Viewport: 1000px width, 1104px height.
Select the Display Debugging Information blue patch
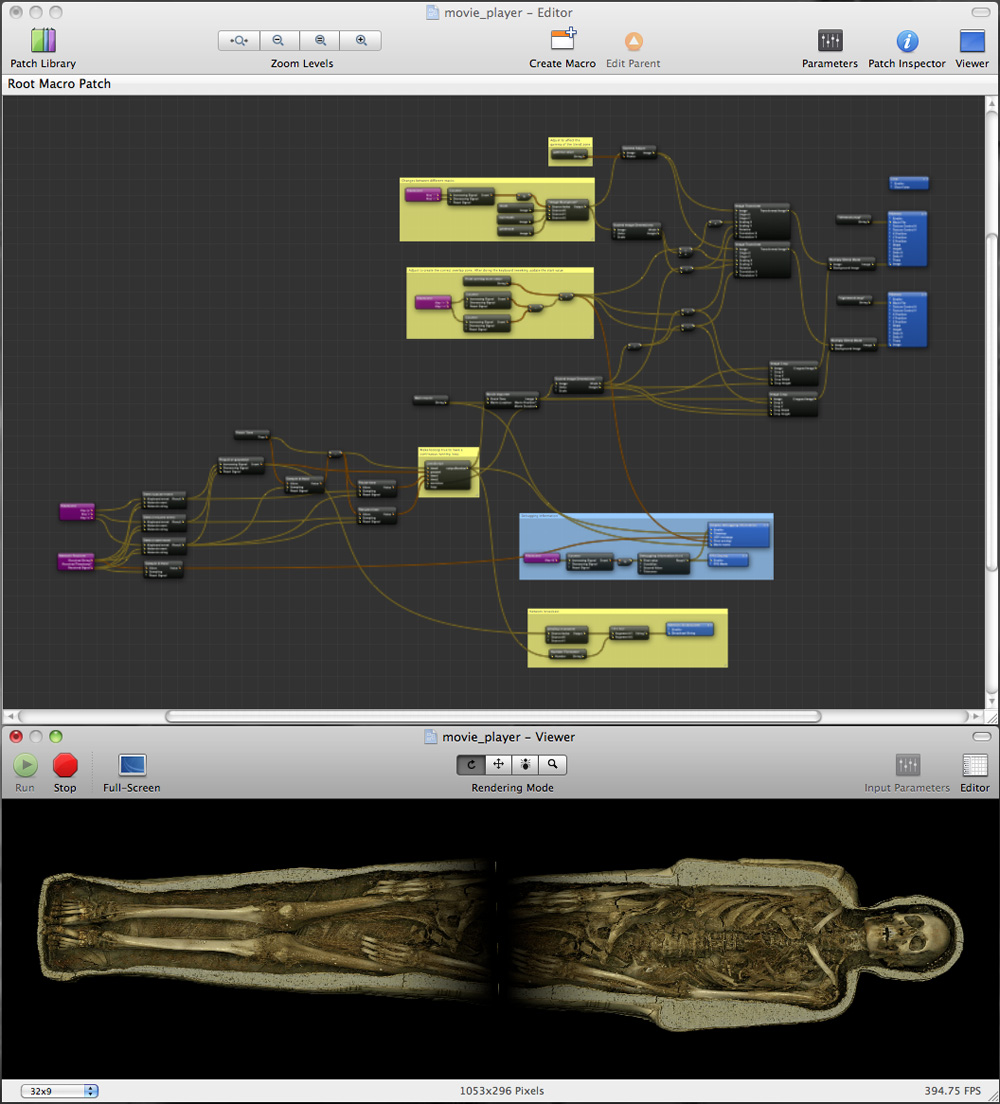(738, 534)
